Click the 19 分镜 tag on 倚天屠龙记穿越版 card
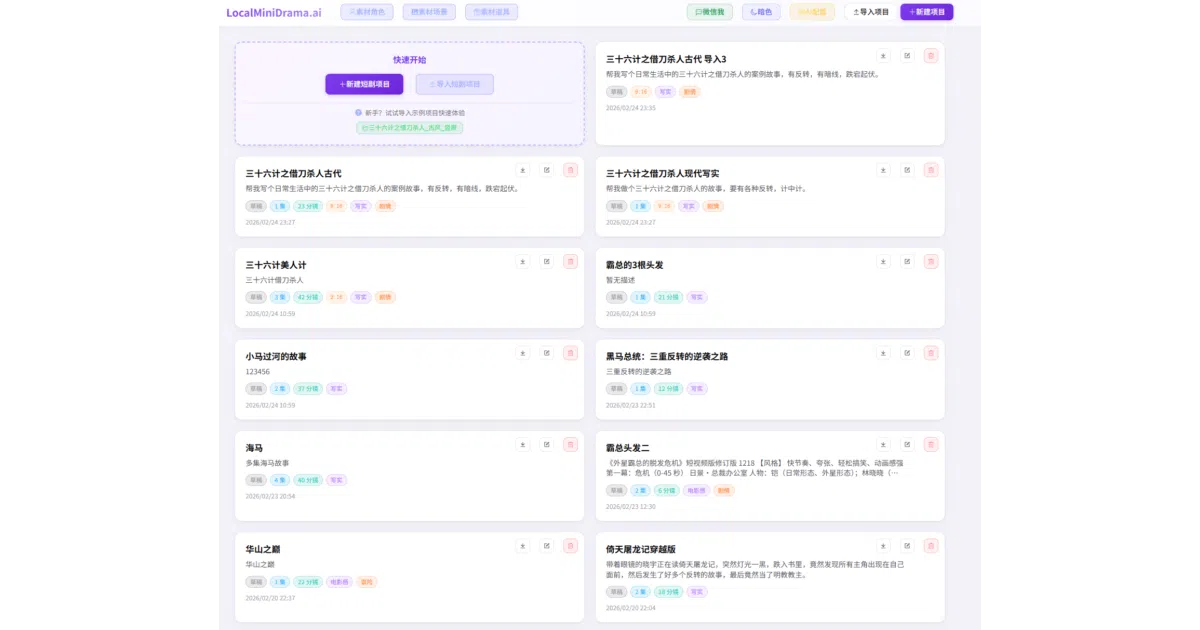This screenshot has width=1200, height=630. coord(667,592)
